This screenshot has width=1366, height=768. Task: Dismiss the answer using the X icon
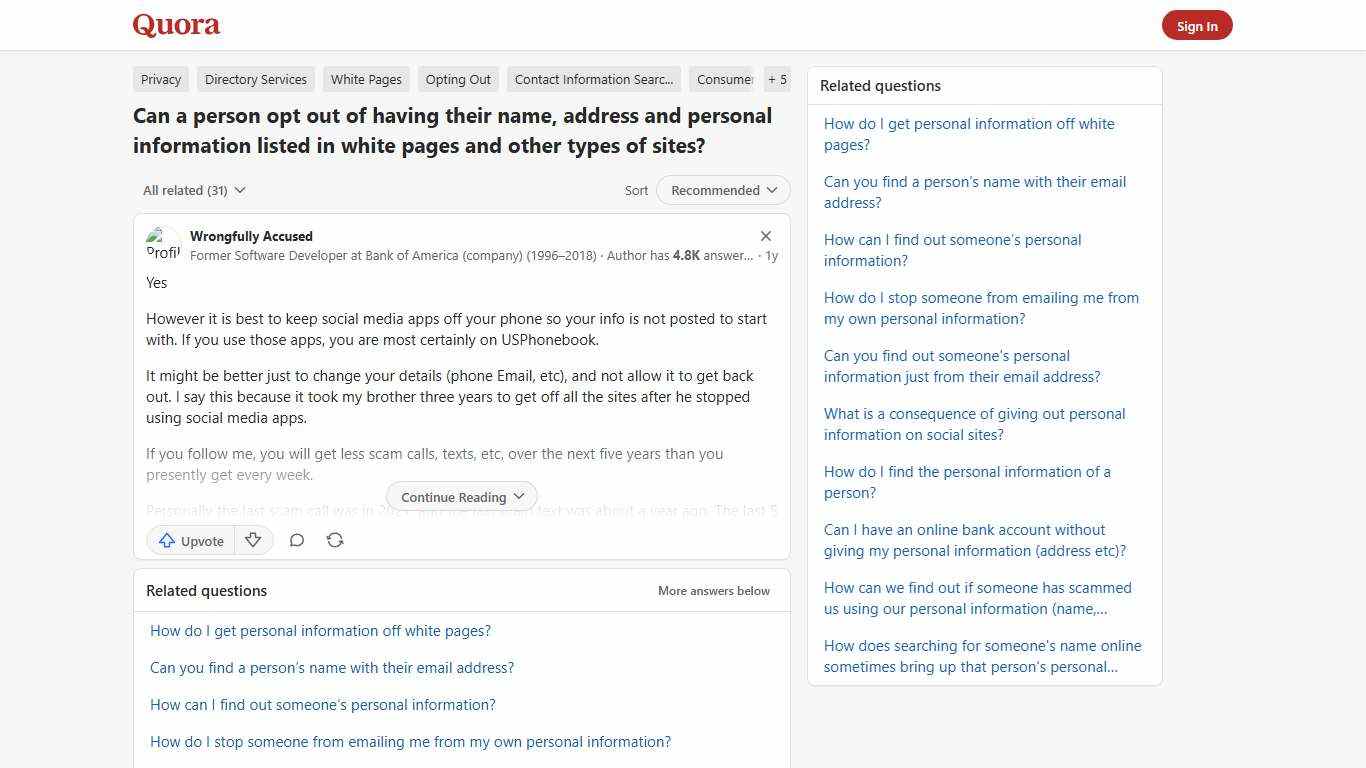[766, 236]
